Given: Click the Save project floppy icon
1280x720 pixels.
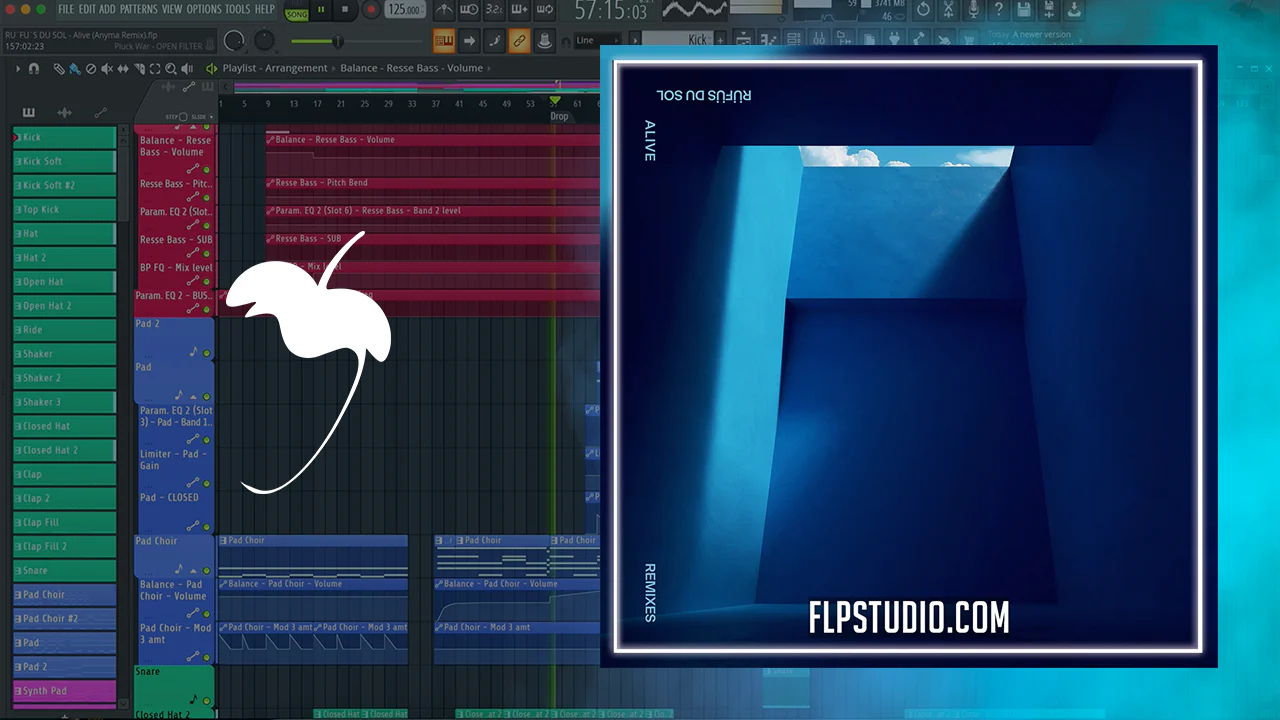Looking at the screenshot, I should coord(1023,10).
